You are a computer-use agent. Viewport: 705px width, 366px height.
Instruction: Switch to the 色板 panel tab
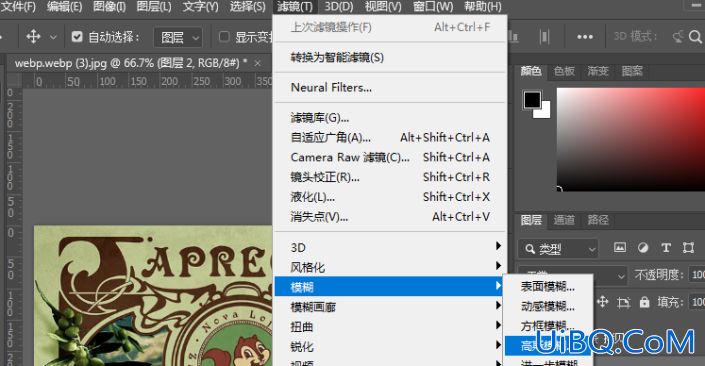point(564,71)
